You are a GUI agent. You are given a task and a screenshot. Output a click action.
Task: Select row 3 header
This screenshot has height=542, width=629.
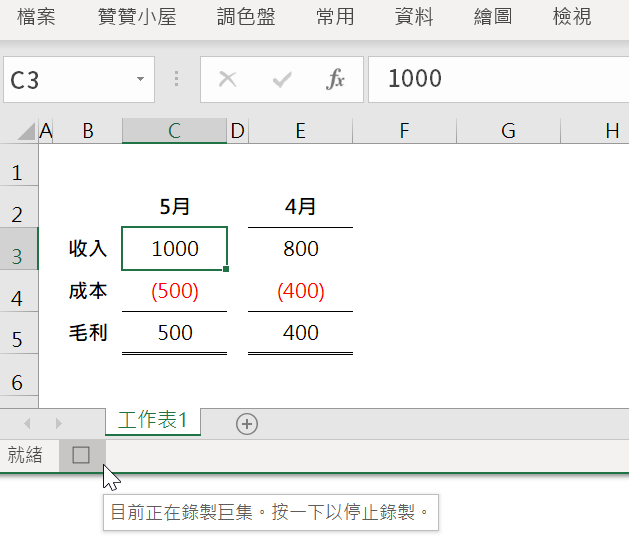click(x=19, y=249)
